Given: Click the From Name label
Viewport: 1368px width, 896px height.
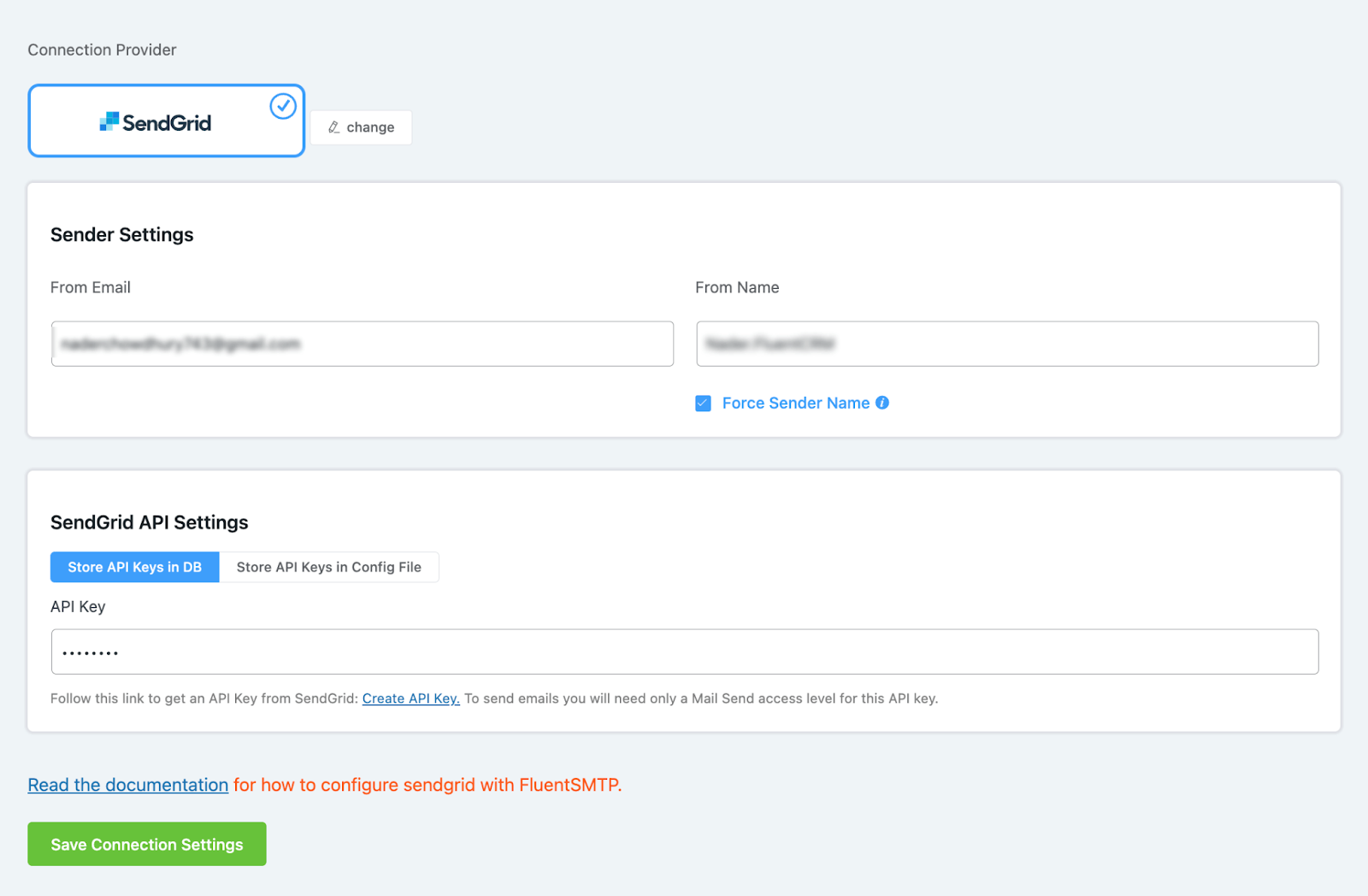Looking at the screenshot, I should [x=737, y=287].
